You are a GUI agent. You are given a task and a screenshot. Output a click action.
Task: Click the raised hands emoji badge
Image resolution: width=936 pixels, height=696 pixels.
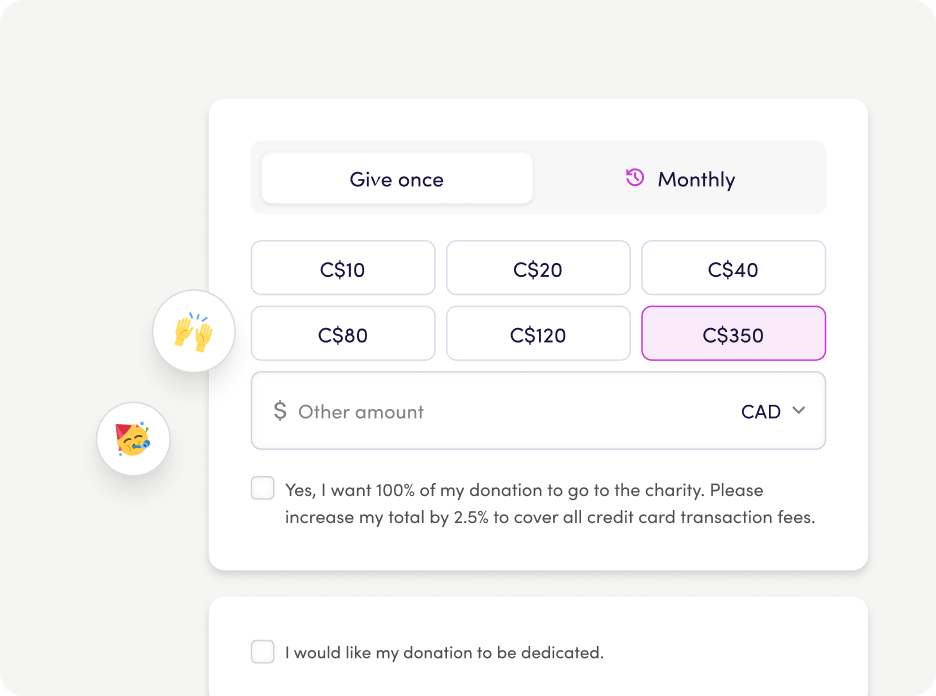click(x=193, y=331)
